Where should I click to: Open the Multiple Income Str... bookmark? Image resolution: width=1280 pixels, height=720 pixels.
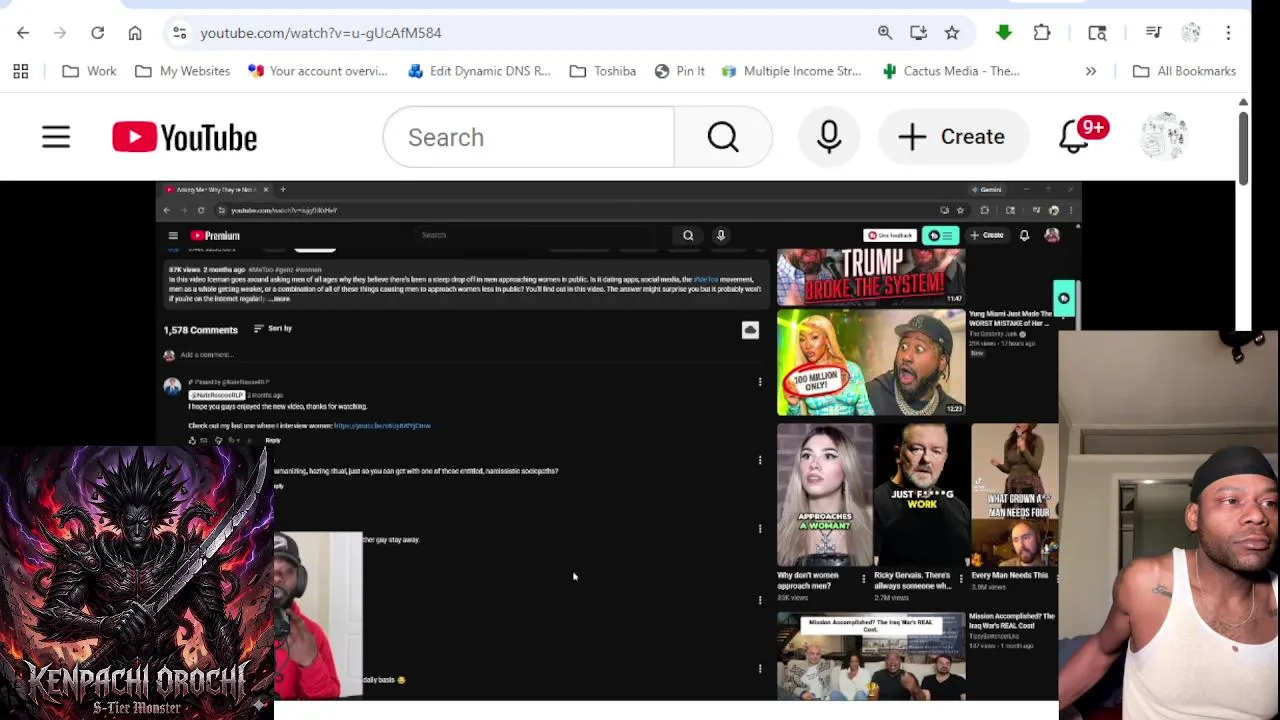click(791, 71)
